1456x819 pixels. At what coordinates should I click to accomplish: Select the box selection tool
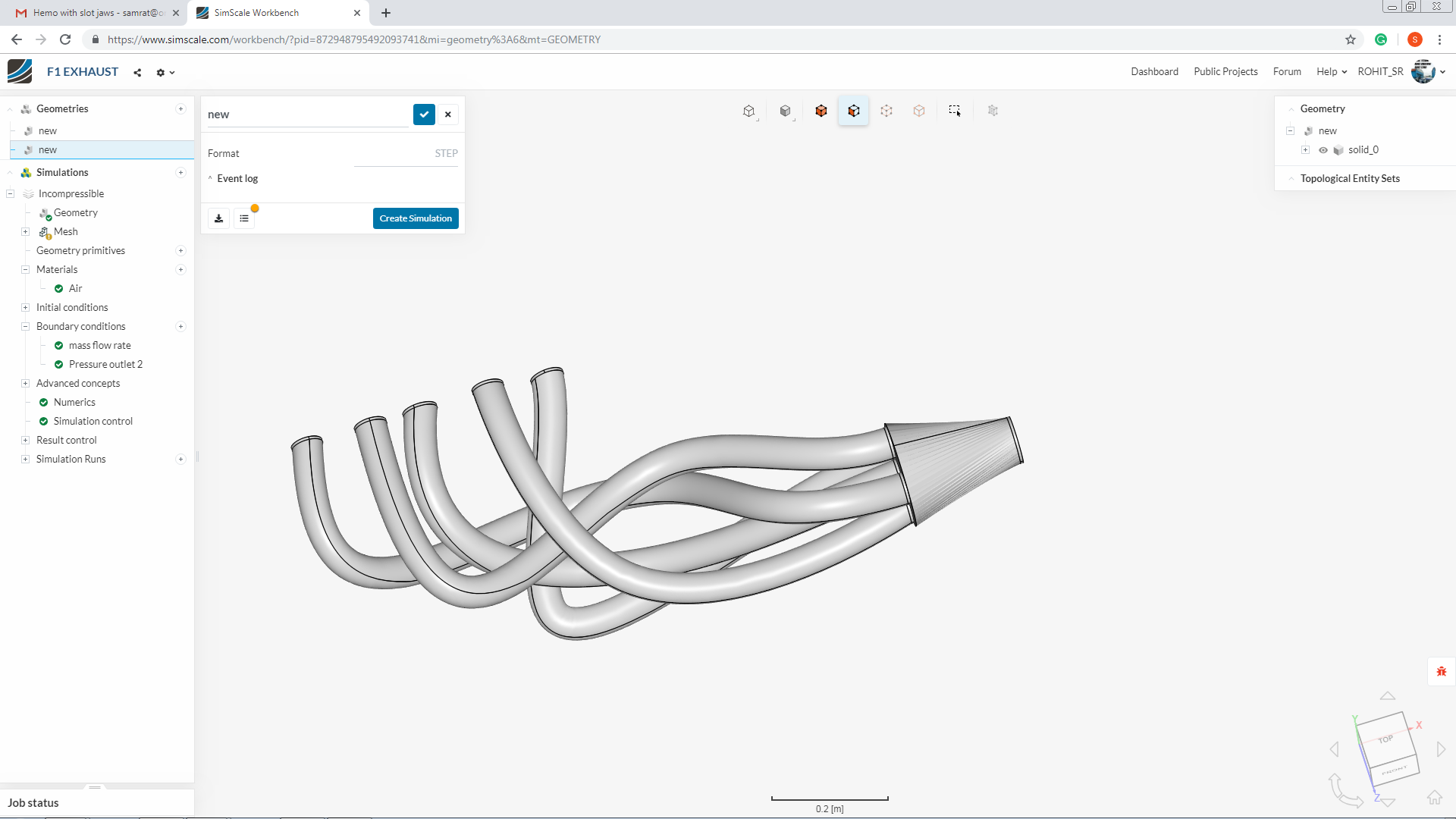954,111
